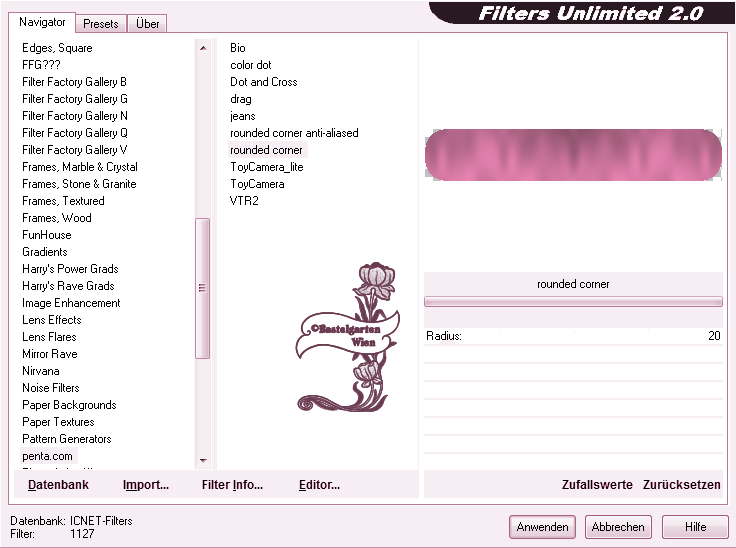Click the category list scroll-up arrow
This screenshot has height=548, width=736.
pyautogui.click(x=203, y=48)
